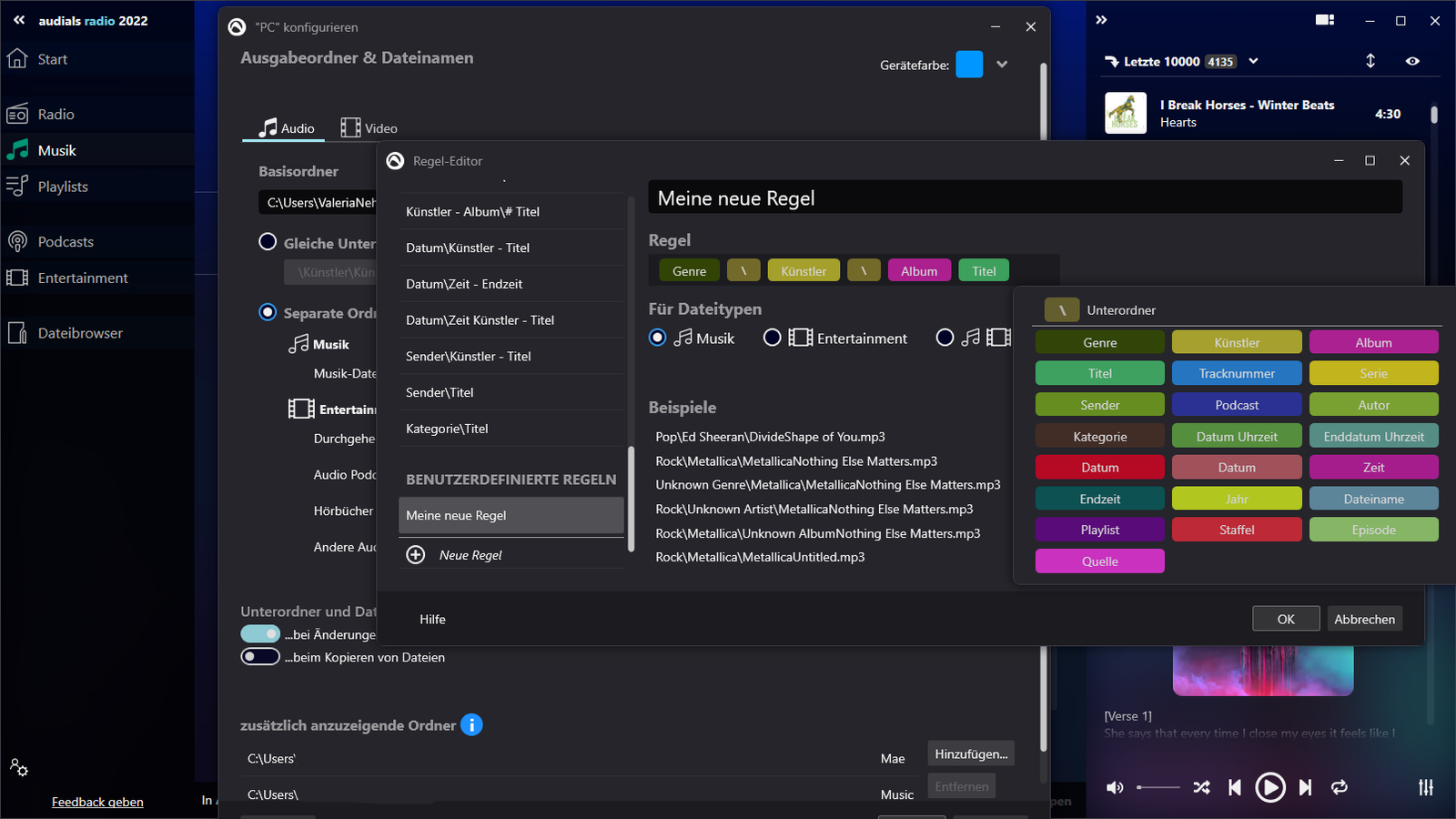Viewport: 1456px width, 819px height.
Task: Click the sort arrows icon in playlist header
Action: [1370, 61]
